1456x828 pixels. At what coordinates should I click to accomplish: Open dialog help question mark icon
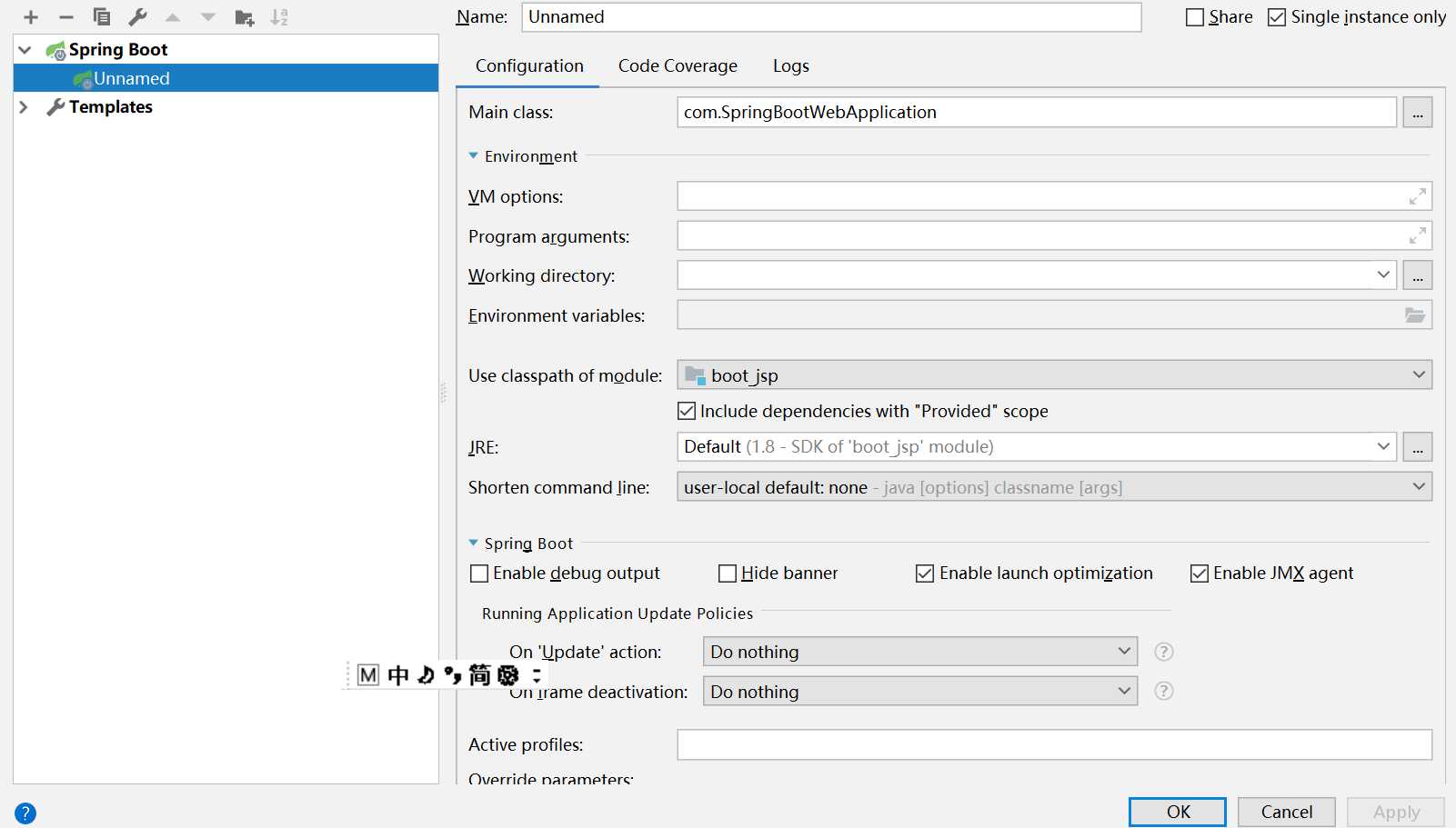(x=25, y=813)
